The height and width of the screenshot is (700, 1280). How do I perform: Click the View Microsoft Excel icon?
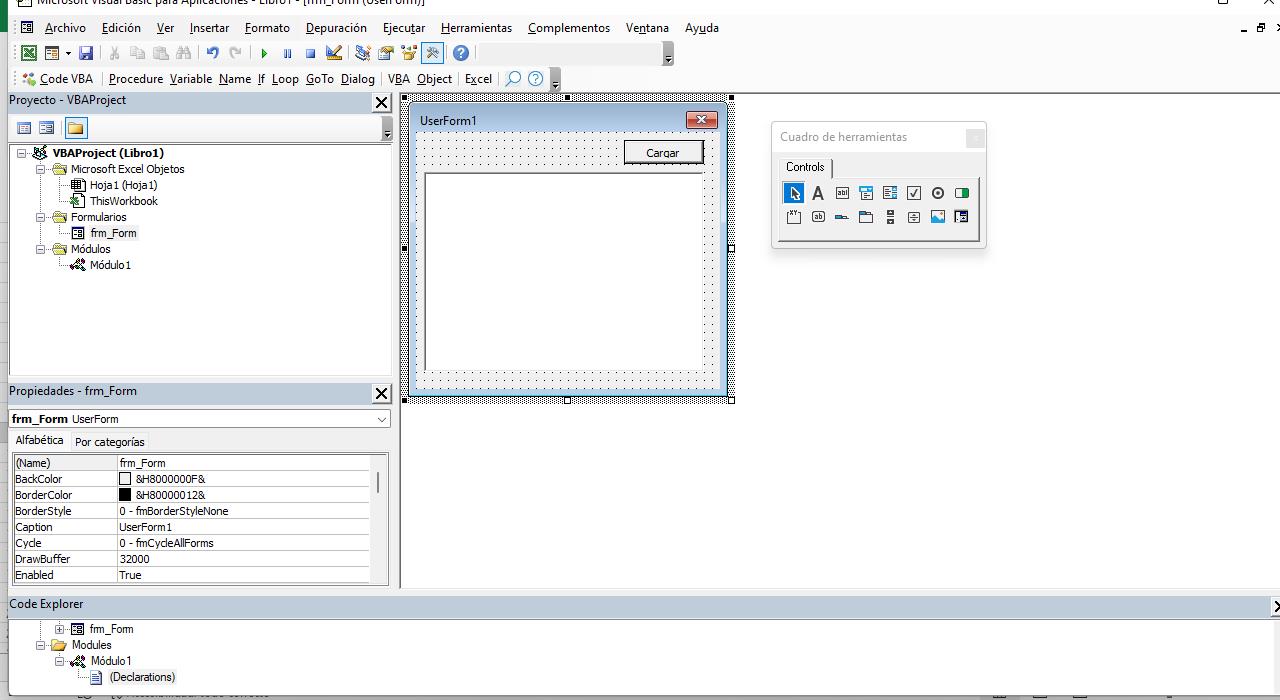(29, 53)
